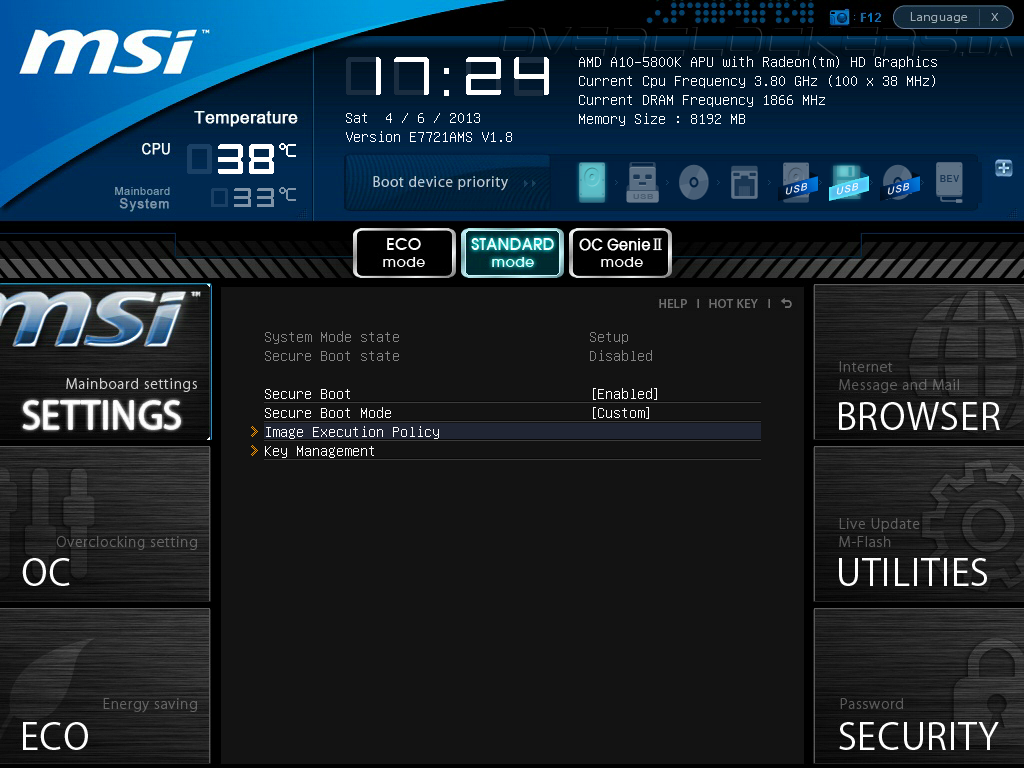Open the SECURITY password section
This screenshot has width=1024, height=768.
(919, 686)
